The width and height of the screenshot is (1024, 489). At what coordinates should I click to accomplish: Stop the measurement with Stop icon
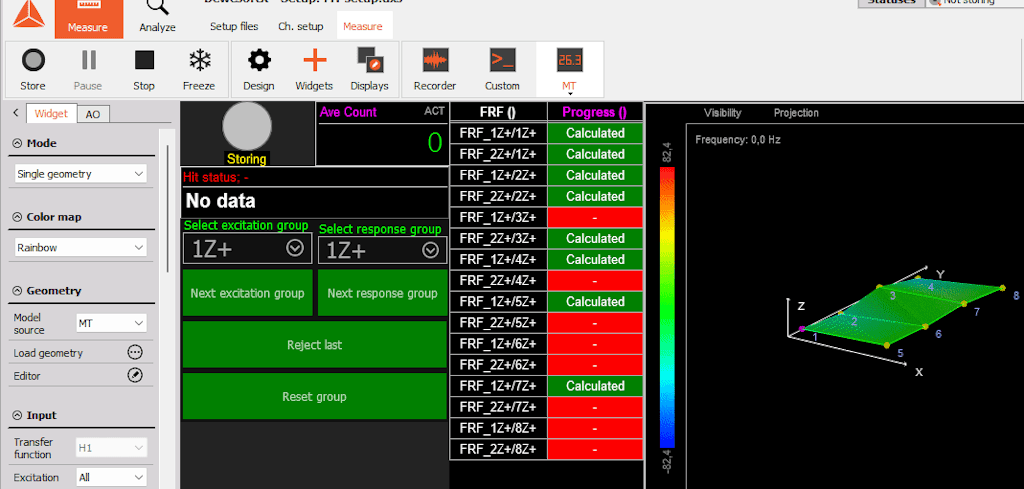(x=144, y=60)
